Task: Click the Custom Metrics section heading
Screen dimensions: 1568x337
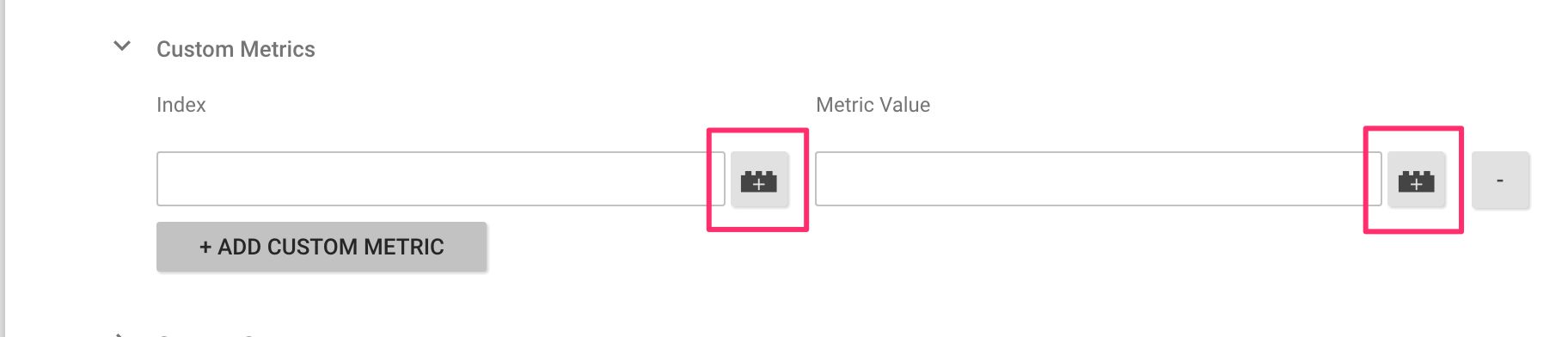Action: coord(236,49)
